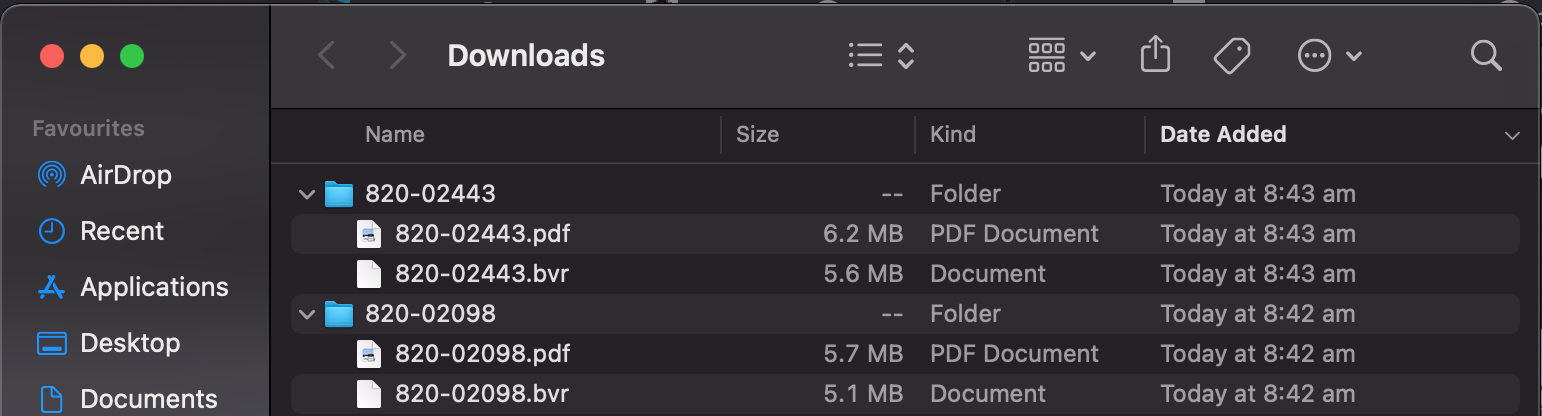Collapse the 820-02443 folder
The image size is (1542, 416).
point(306,194)
